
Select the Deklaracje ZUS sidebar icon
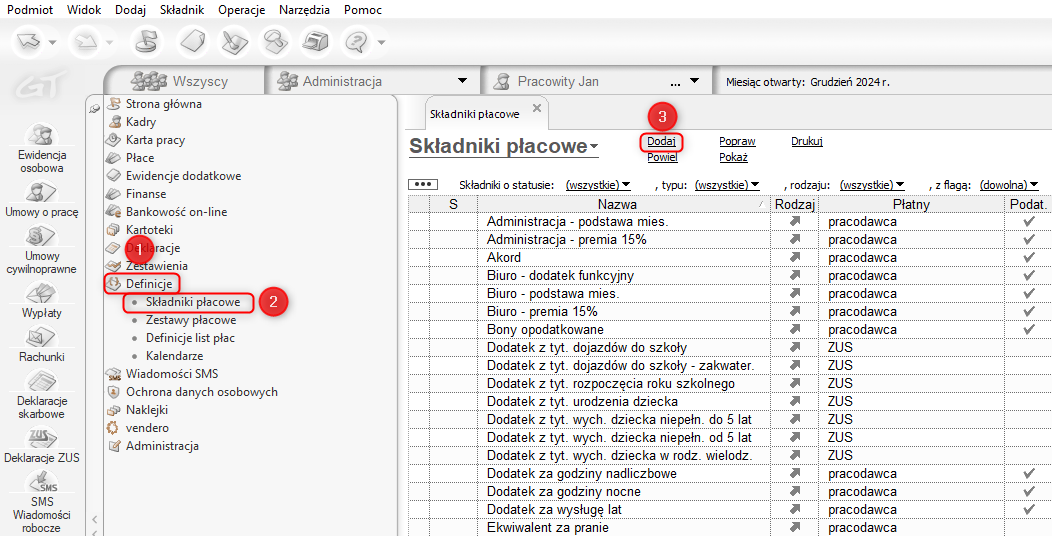(42, 438)
